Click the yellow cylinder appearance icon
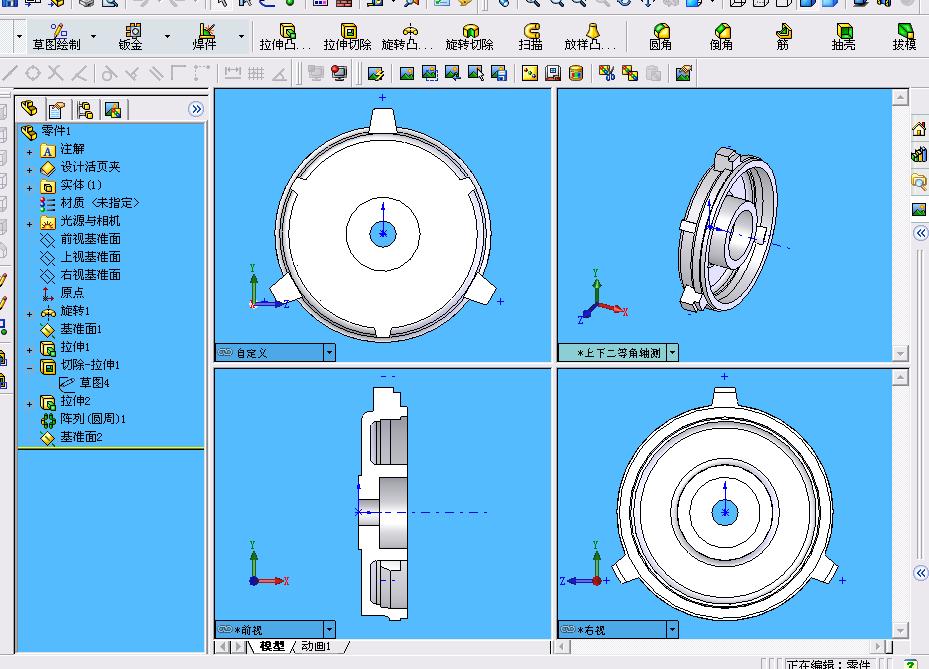929x669 pixels. pyautogui.click(x=576, y=73)
